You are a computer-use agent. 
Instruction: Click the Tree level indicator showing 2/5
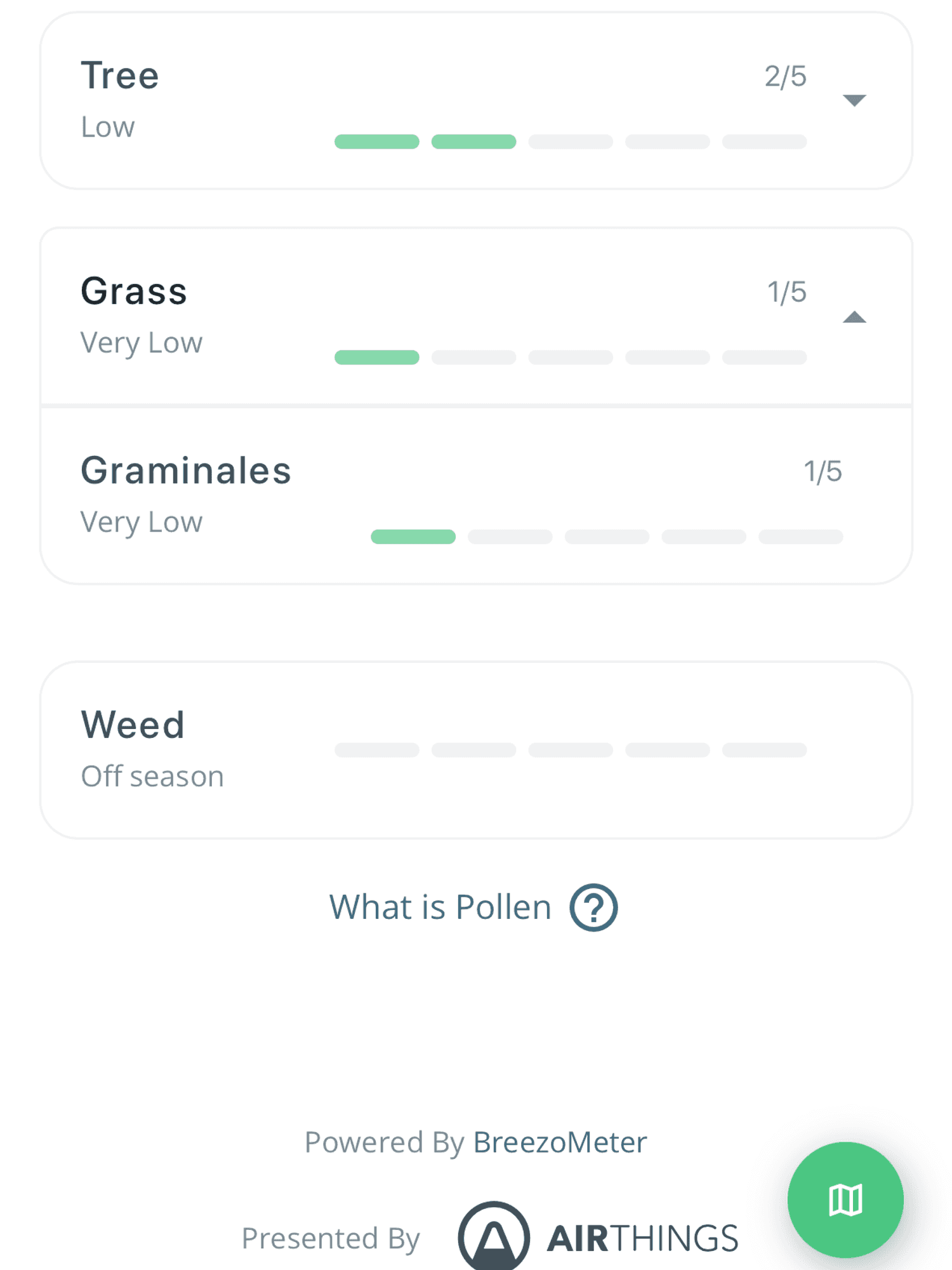click(x=786, y=75)
